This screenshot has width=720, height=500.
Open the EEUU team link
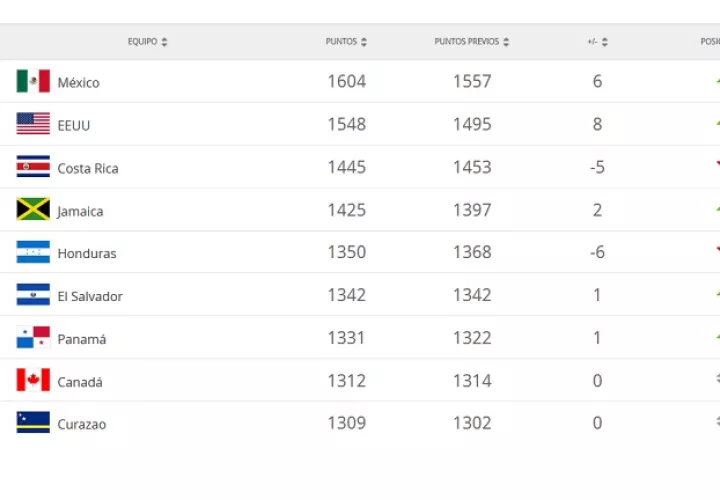pyautogui.click(x=73, y=125)
